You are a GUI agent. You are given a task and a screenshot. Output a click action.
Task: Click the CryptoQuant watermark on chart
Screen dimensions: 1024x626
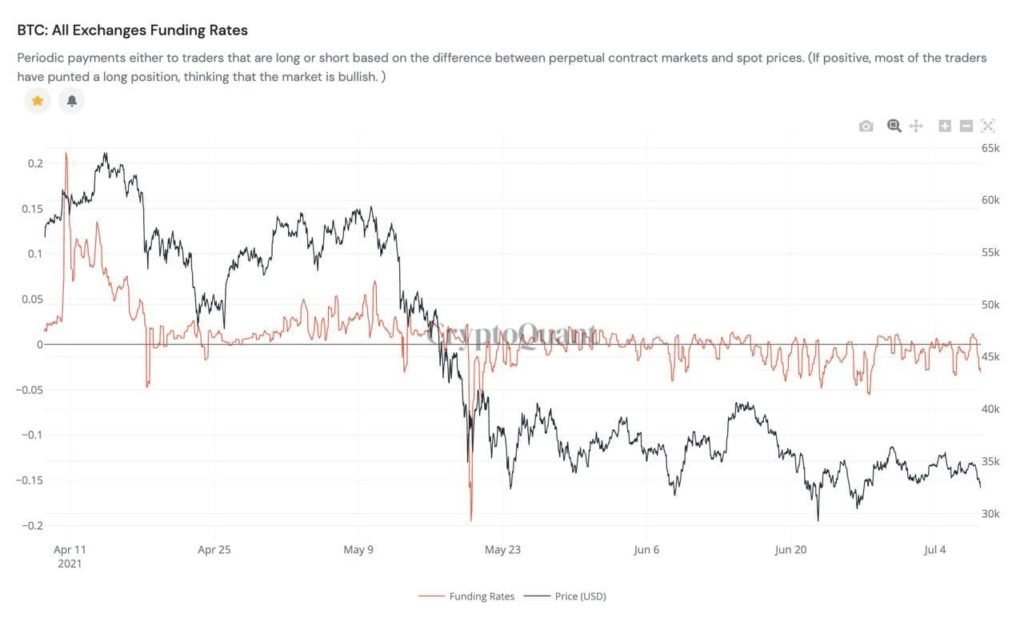[x=512, y=335]
